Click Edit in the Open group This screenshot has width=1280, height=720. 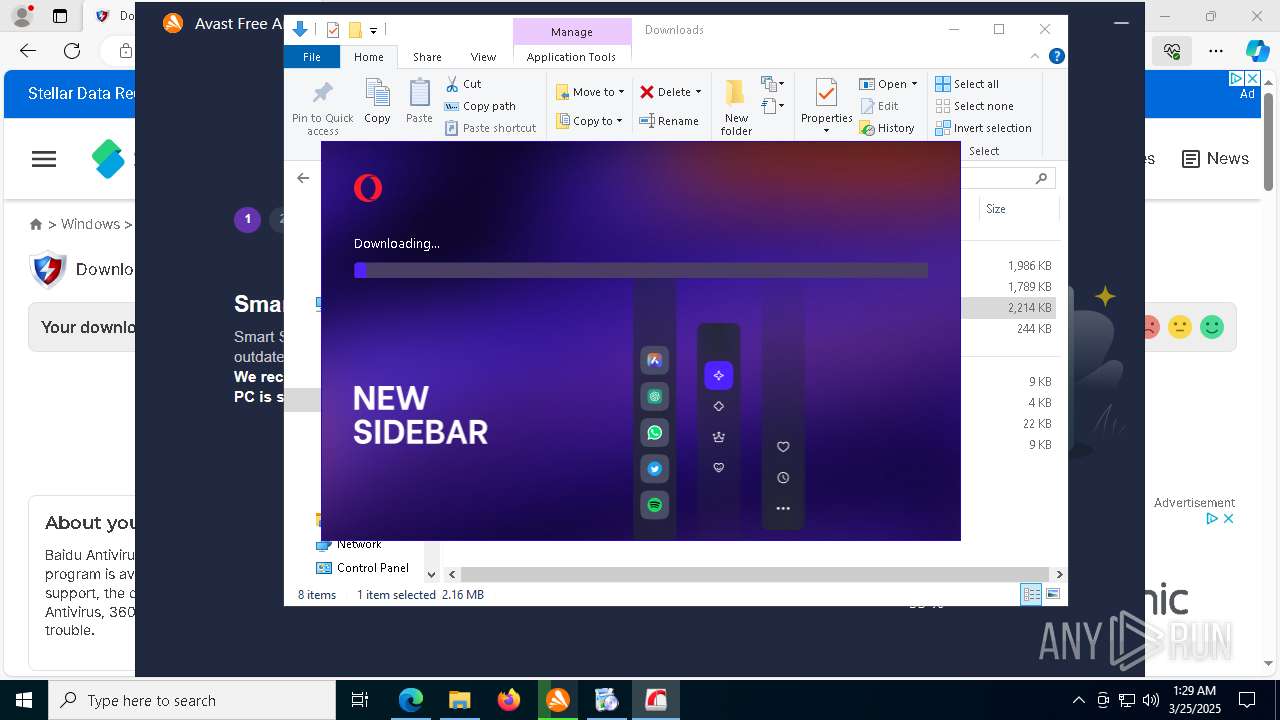coord(879,106)
